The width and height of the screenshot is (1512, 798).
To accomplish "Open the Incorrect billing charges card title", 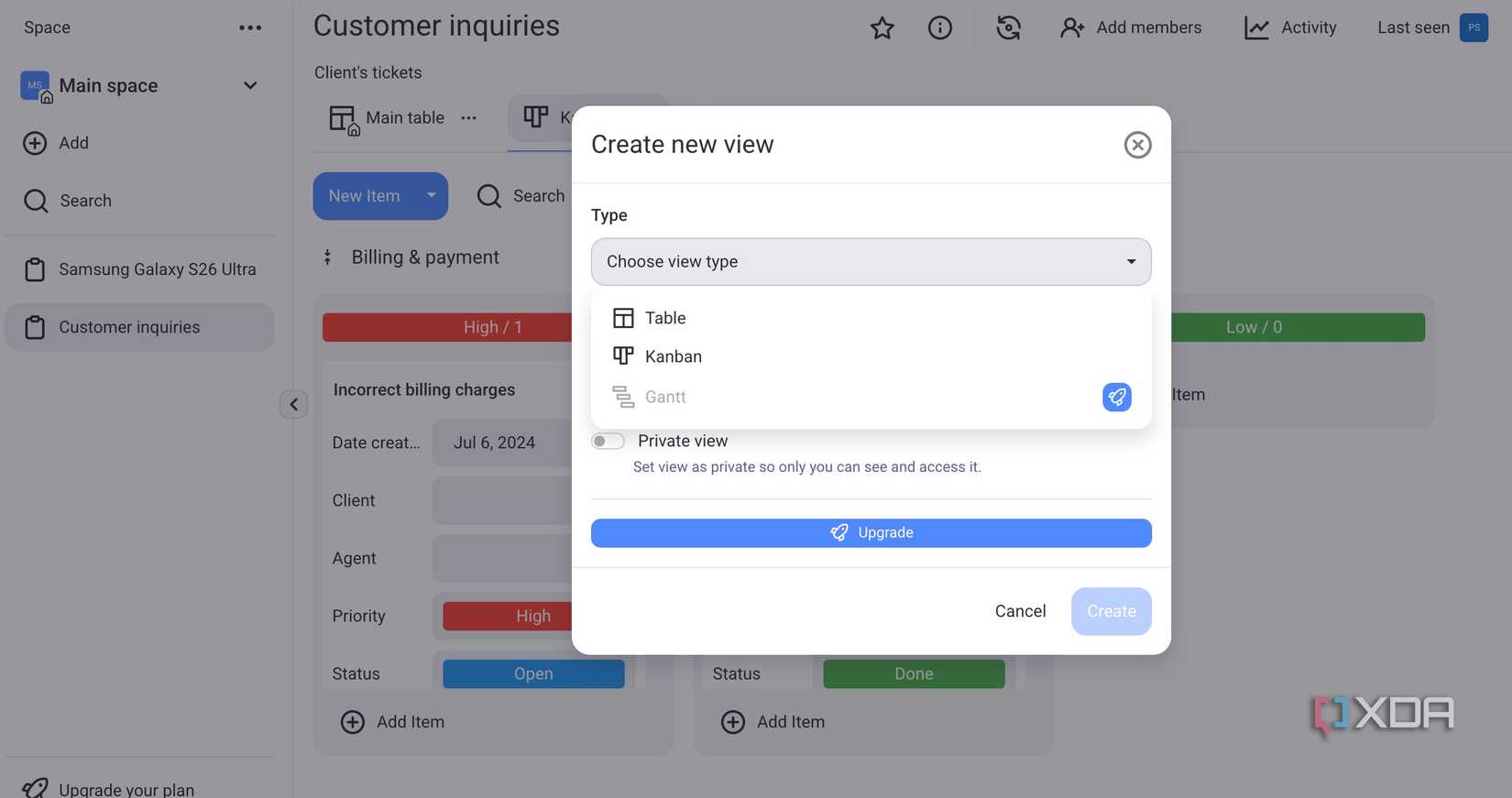I will click(x=424, y=389).
